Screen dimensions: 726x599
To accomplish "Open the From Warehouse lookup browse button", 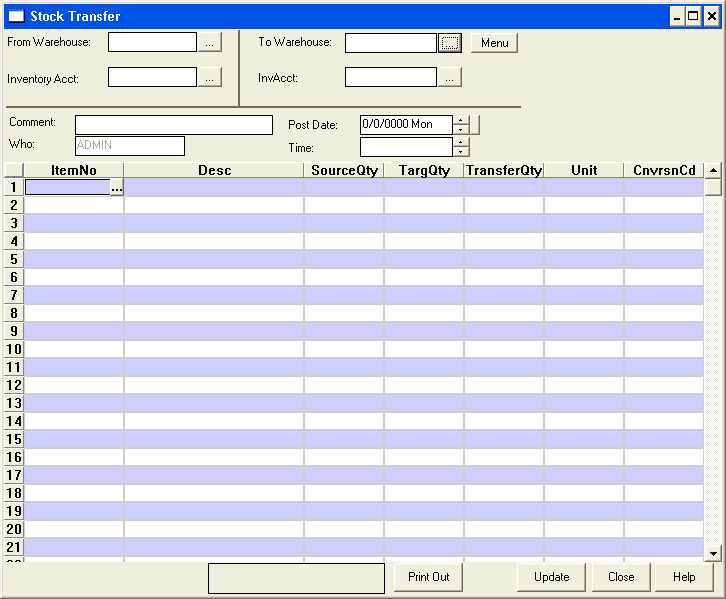I will point(210,42).
